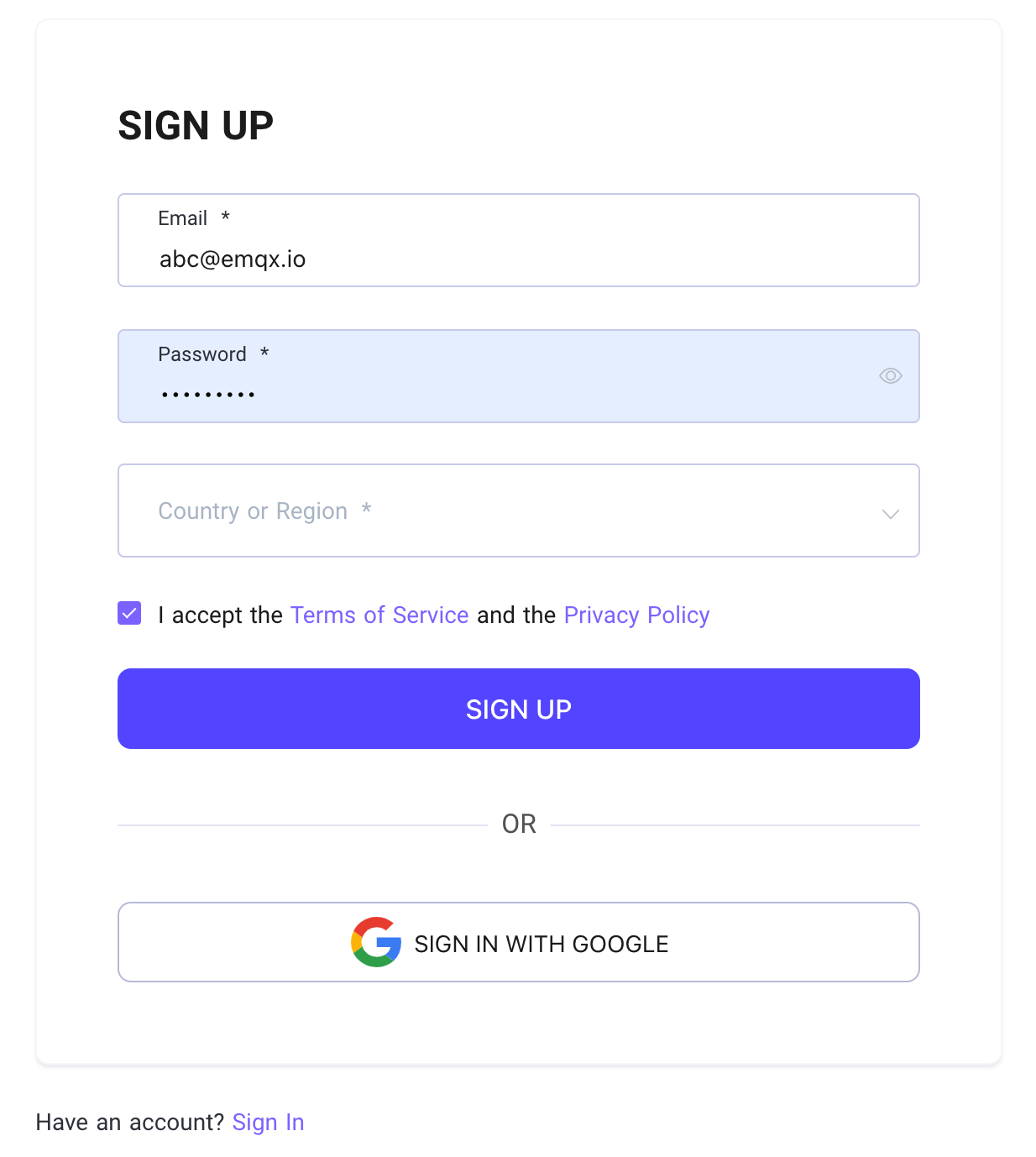Click the "Have an account?" text
Image resolution: width=1036 pixels, height=1157 pixels.
pos(129,1123)
